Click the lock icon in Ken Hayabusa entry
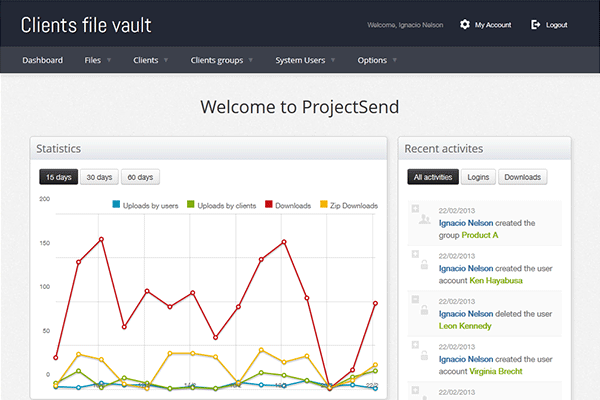600x400 pixels. 425,265
